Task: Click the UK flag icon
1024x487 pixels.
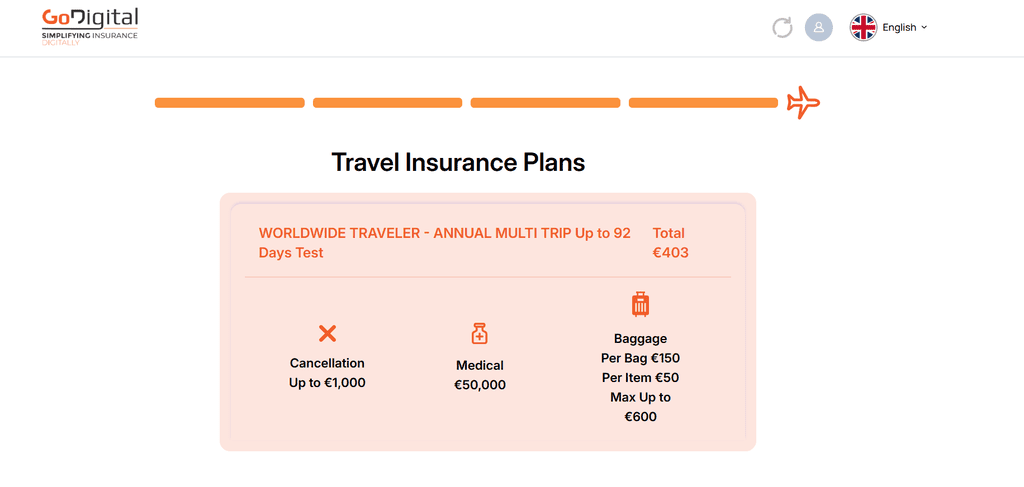Action: (863, 27)
